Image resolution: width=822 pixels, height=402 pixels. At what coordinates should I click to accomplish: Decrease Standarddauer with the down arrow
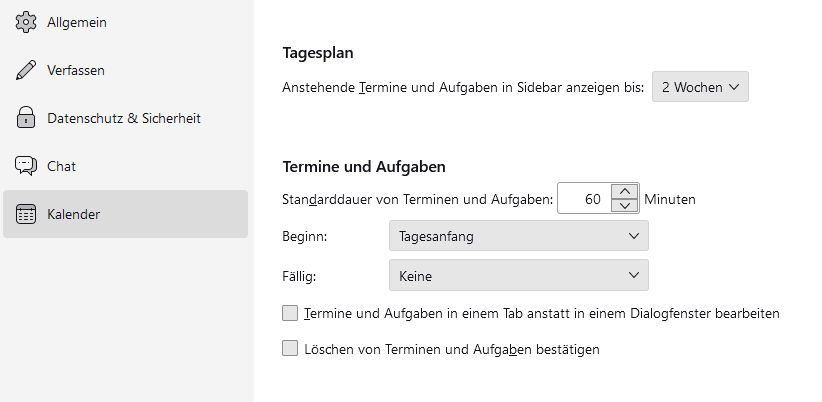click(624, 206)
